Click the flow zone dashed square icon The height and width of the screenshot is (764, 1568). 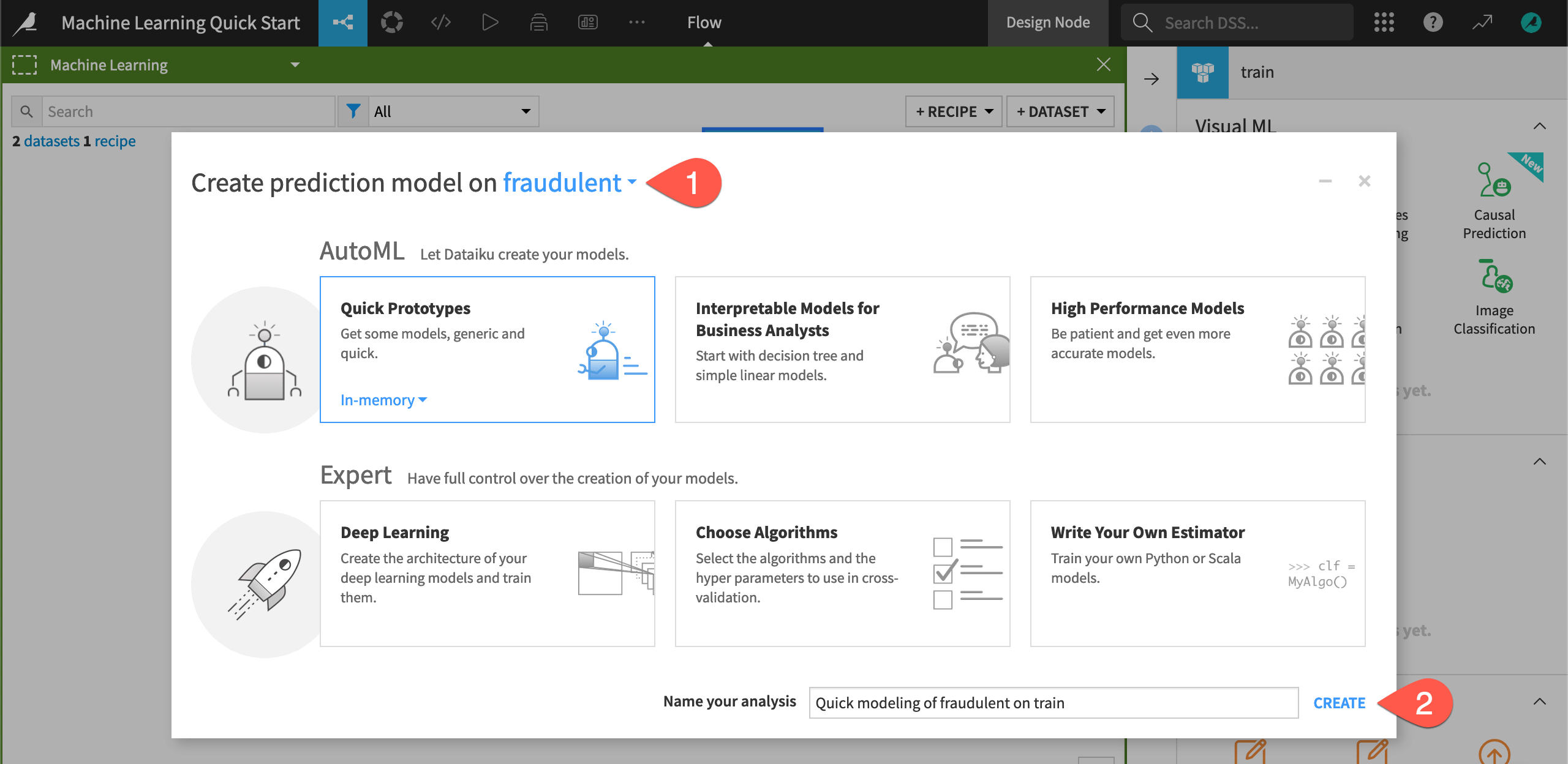(x=24, y=65)
